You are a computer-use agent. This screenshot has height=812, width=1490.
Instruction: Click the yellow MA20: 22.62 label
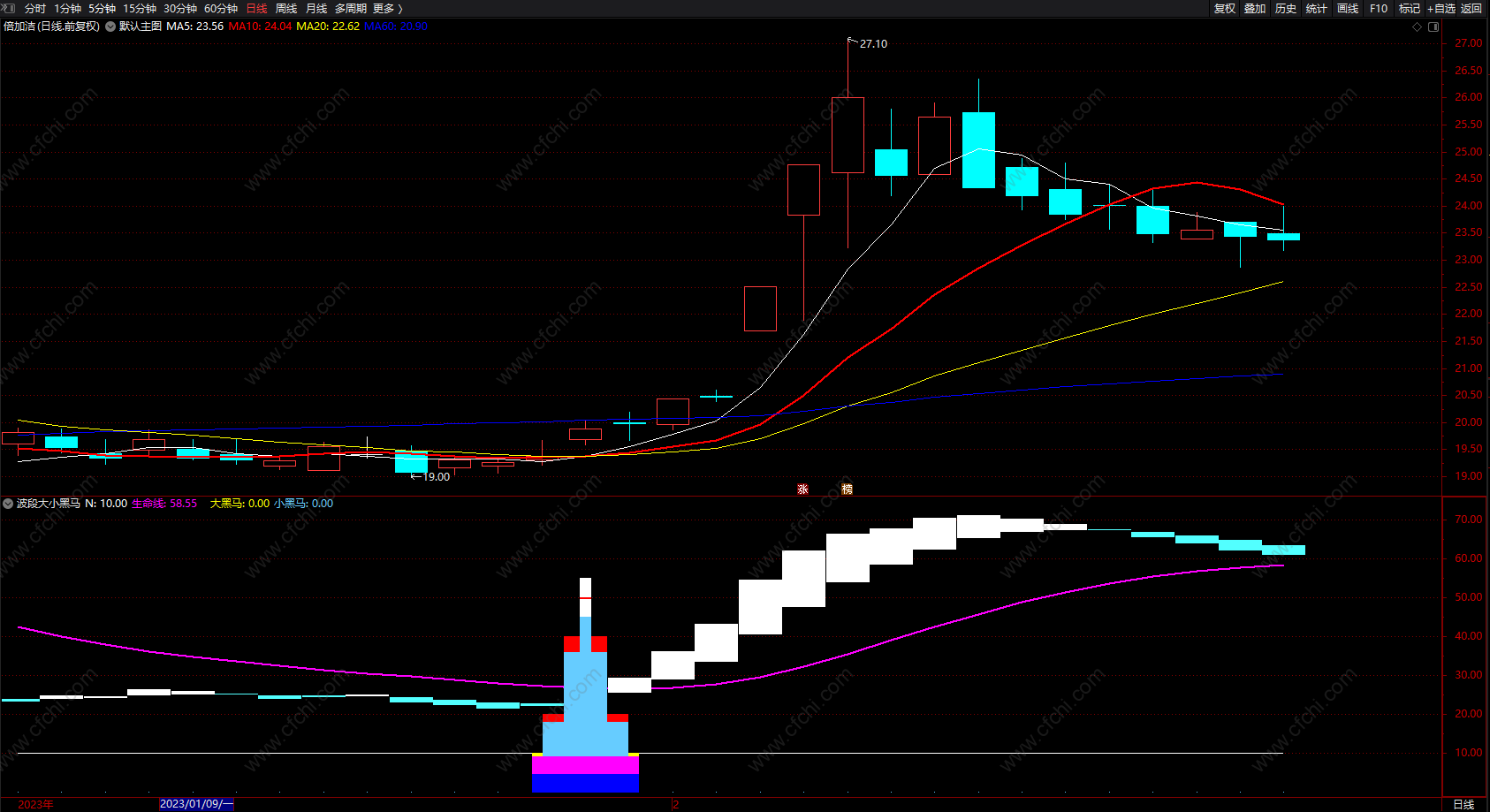coord(328,27)
